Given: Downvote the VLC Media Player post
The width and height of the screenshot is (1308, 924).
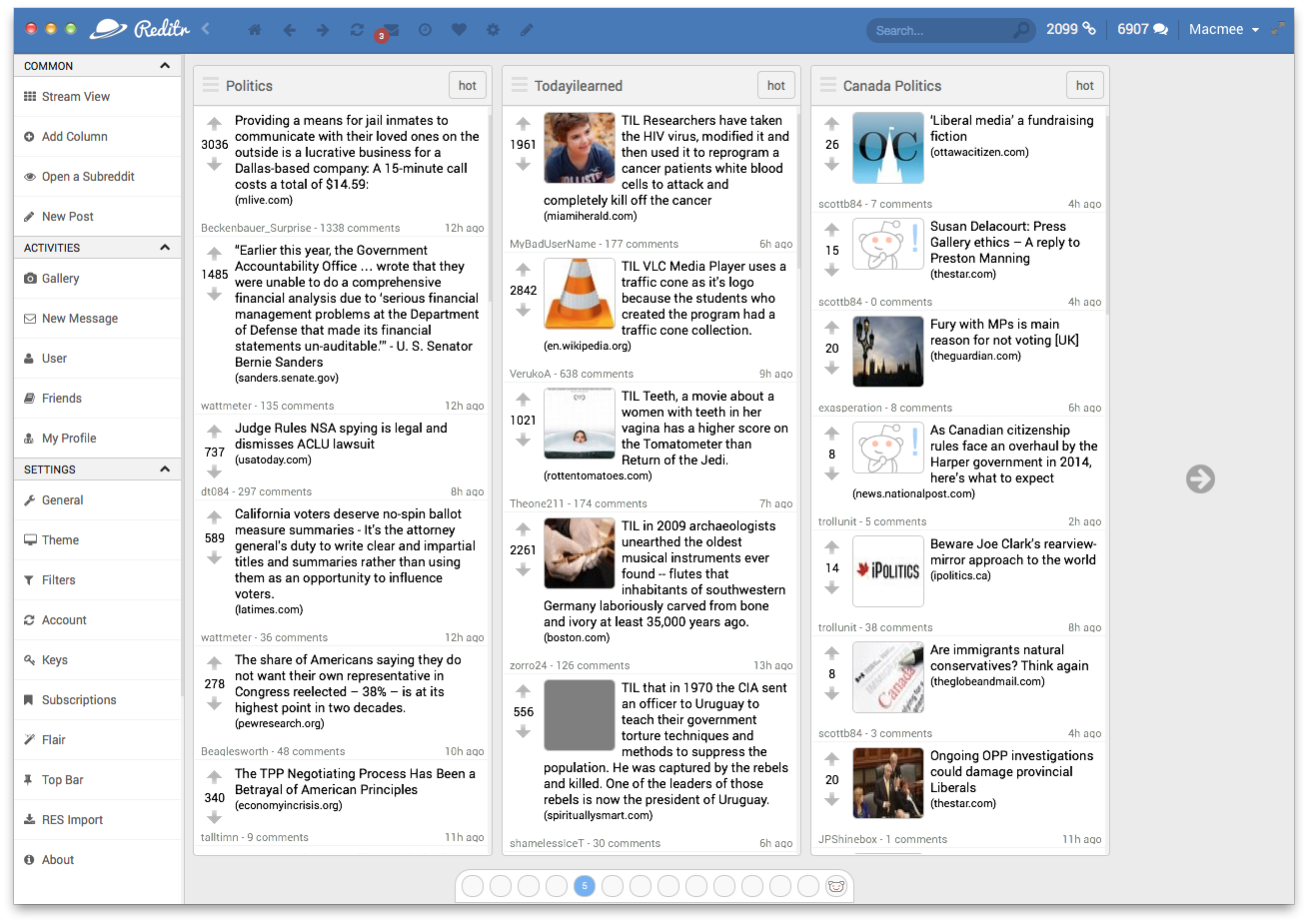Looking at the screenshot, I should click(x=523, y=311).
